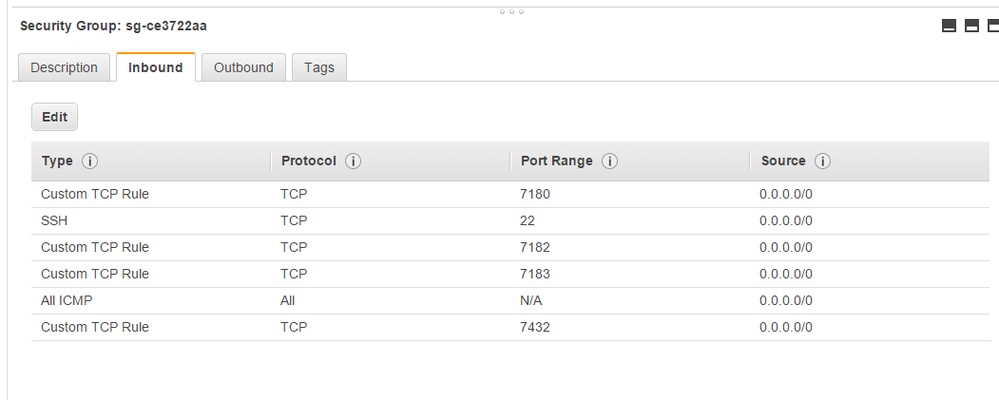
Task: Click the Source column header
Action: [x=783, y=161]
